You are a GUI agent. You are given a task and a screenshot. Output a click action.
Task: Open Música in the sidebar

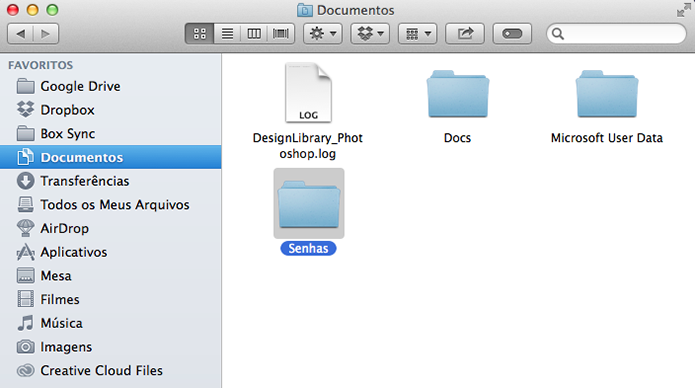click(111, 323)
